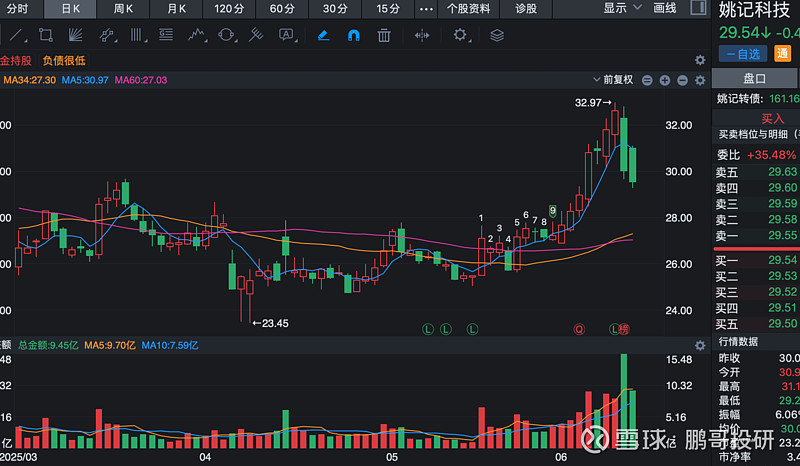800x466 pixels.
Task: Click the red Q marker on chart
Action: [x=579, y=329]
